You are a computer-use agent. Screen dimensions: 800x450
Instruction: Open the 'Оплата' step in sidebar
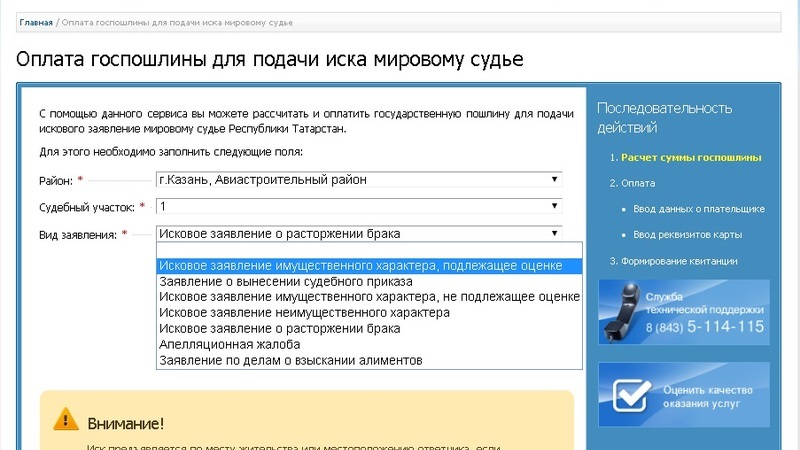pos(638,183)
